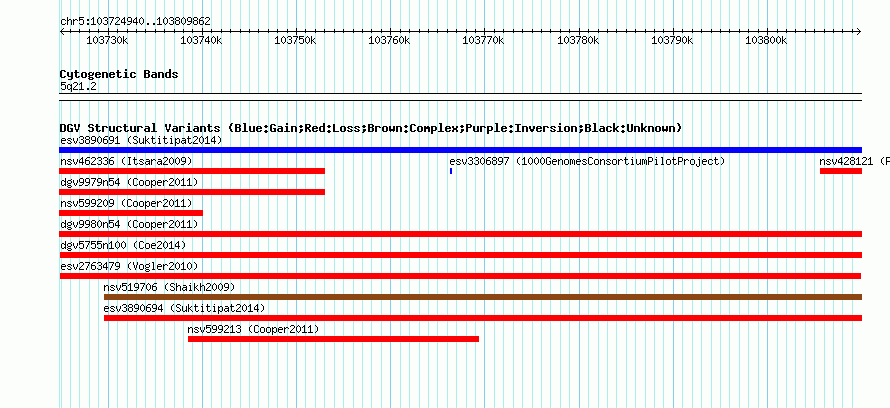The height and width of the screenshot is (408, 890).
Task: Click the ruler's right arrow end
Action: [859, 32]
